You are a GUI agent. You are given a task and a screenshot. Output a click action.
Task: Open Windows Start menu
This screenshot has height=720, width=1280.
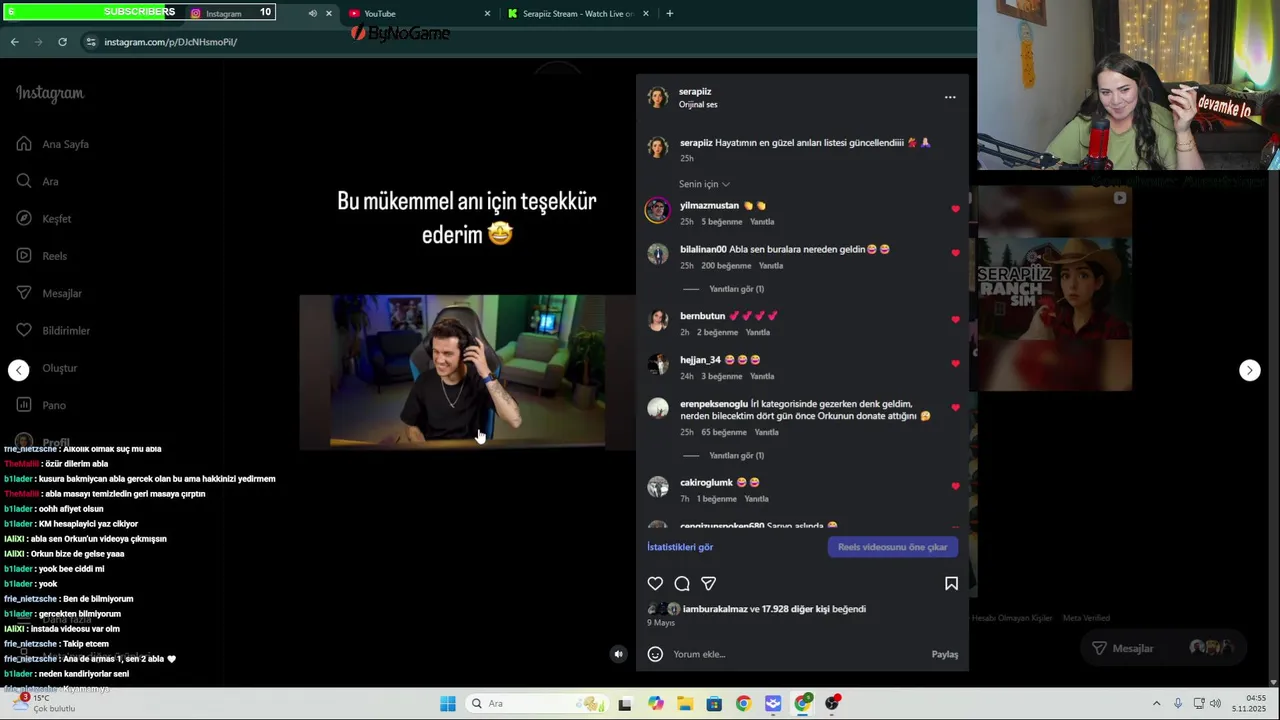tap(447, 704)
